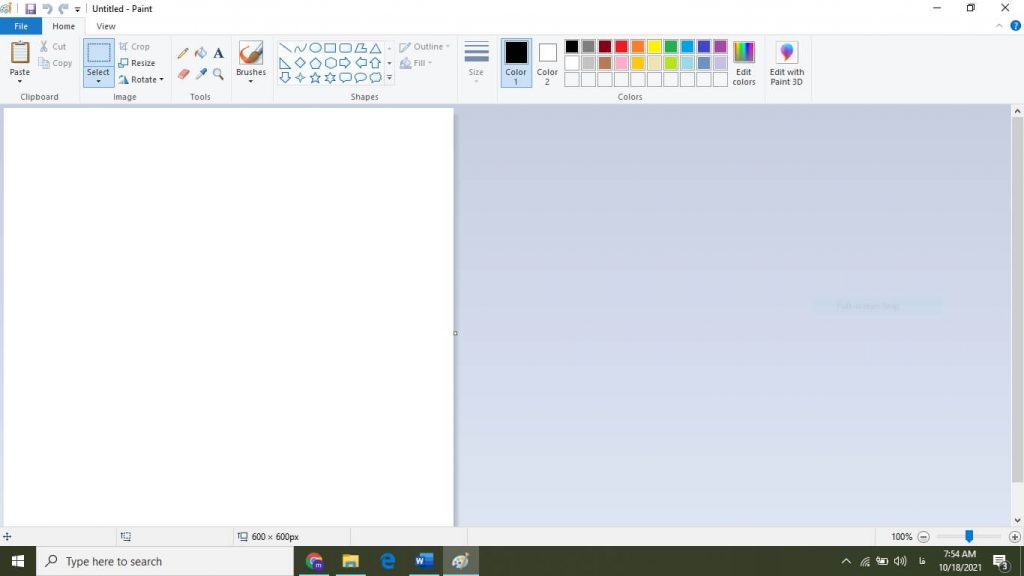Viewport: 1024px width, 576px height.
Task: Select the Oval shape
Action: (315, 47)
